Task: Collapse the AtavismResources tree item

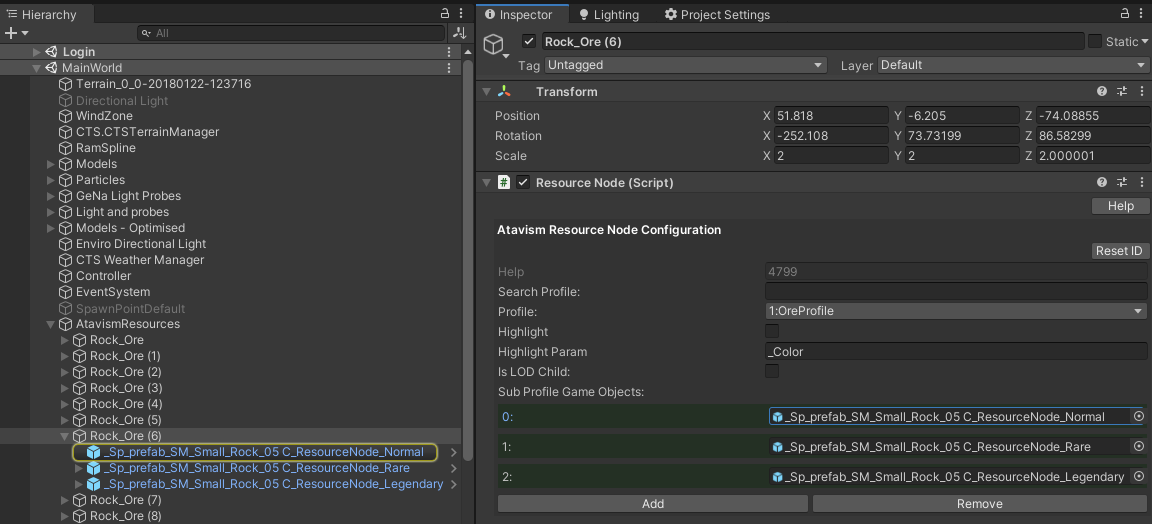Action: 51,324
